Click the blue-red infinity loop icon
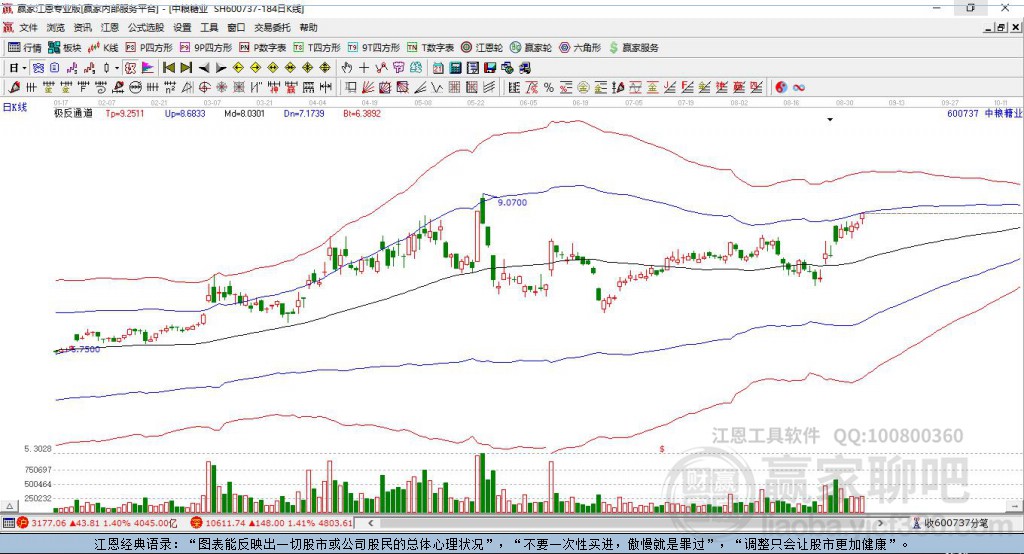Screen dimensions: 1024x554 click(799, 88)
